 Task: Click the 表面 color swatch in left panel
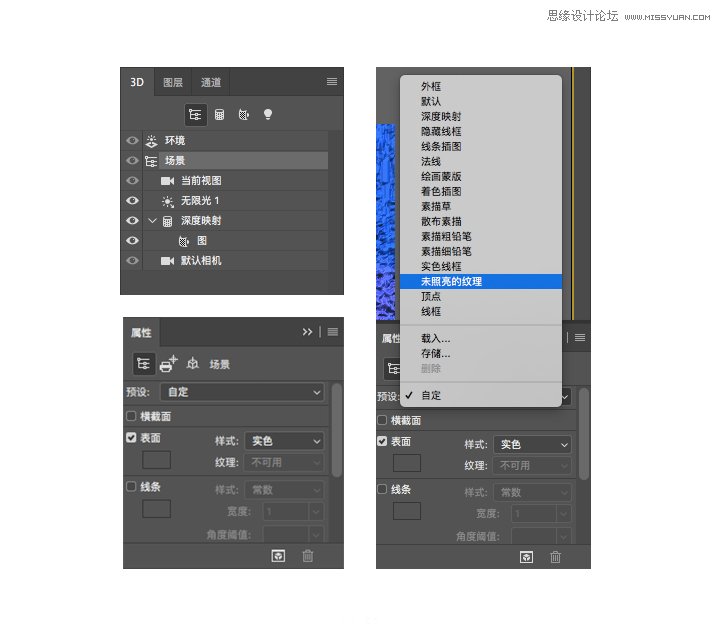[x=156, y=460]
